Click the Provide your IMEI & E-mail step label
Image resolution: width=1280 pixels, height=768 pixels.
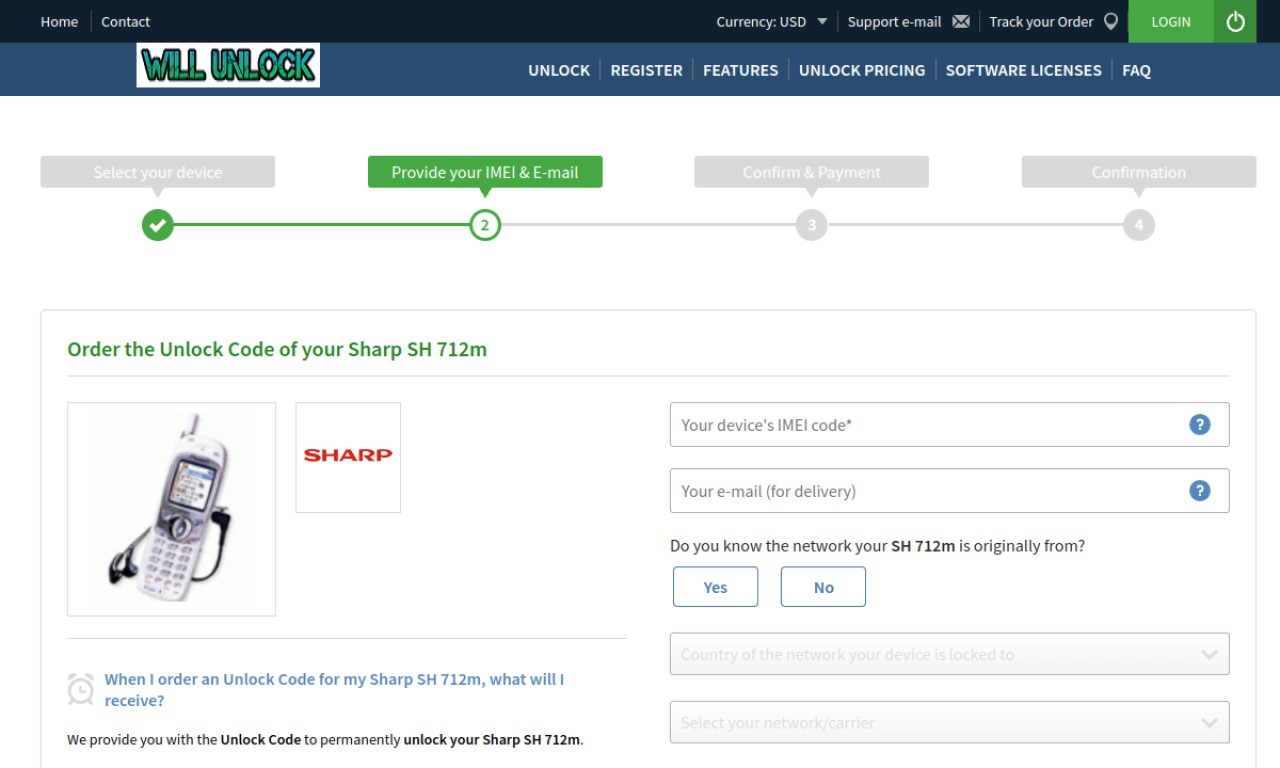[x=485, y=172]
